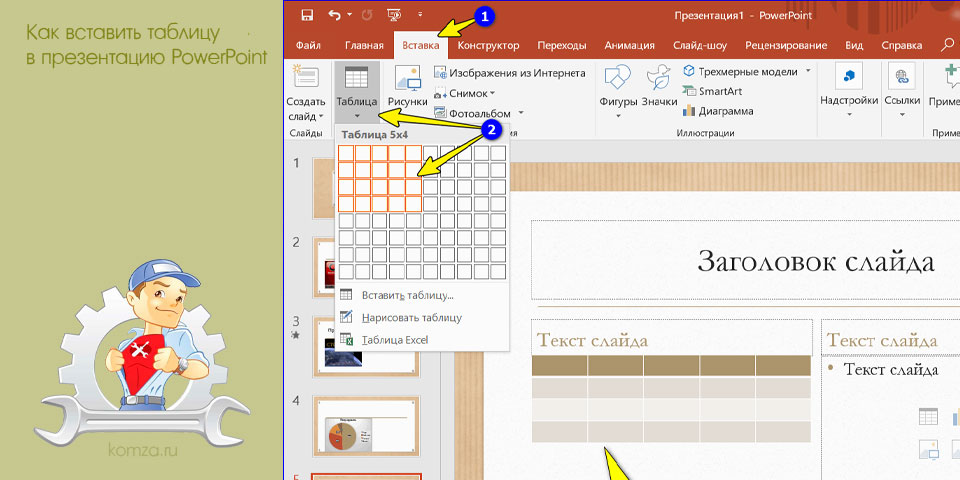960x480 pixels.
Task: Go to the Слайд-шоу tab
Action: (x=700, y=45)
